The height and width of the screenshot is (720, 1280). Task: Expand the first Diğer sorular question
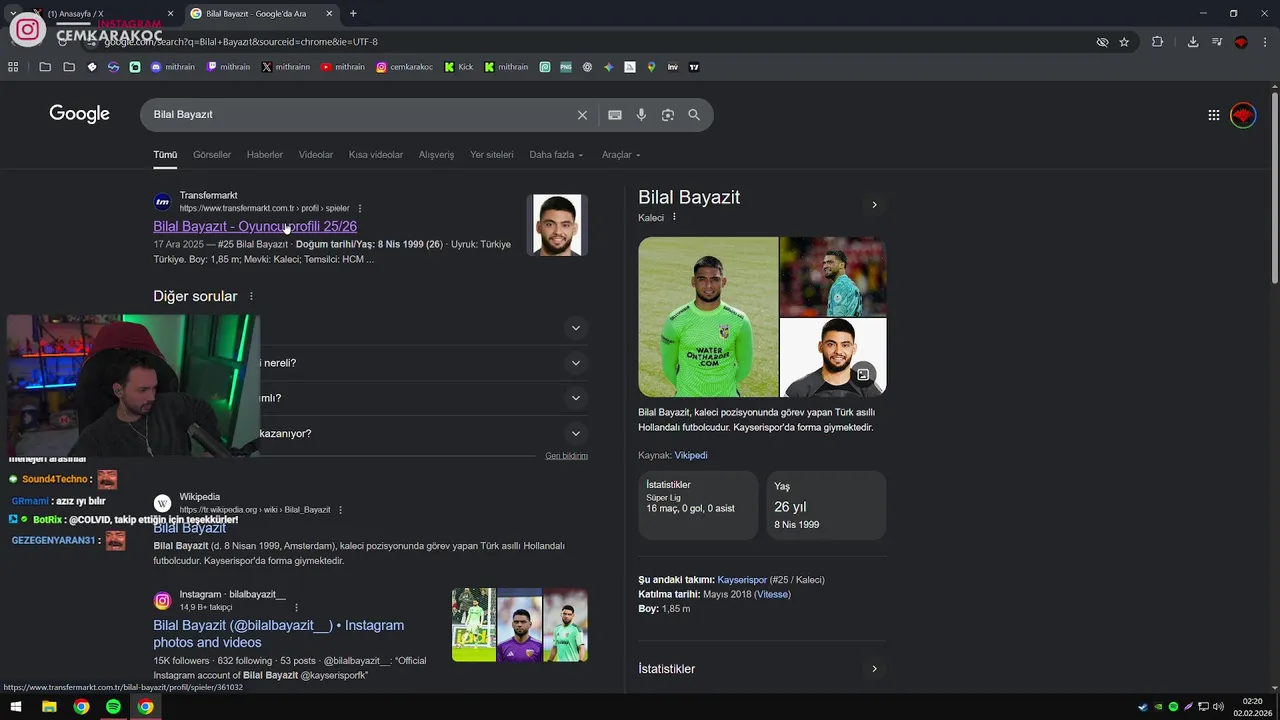pos(575,328)
